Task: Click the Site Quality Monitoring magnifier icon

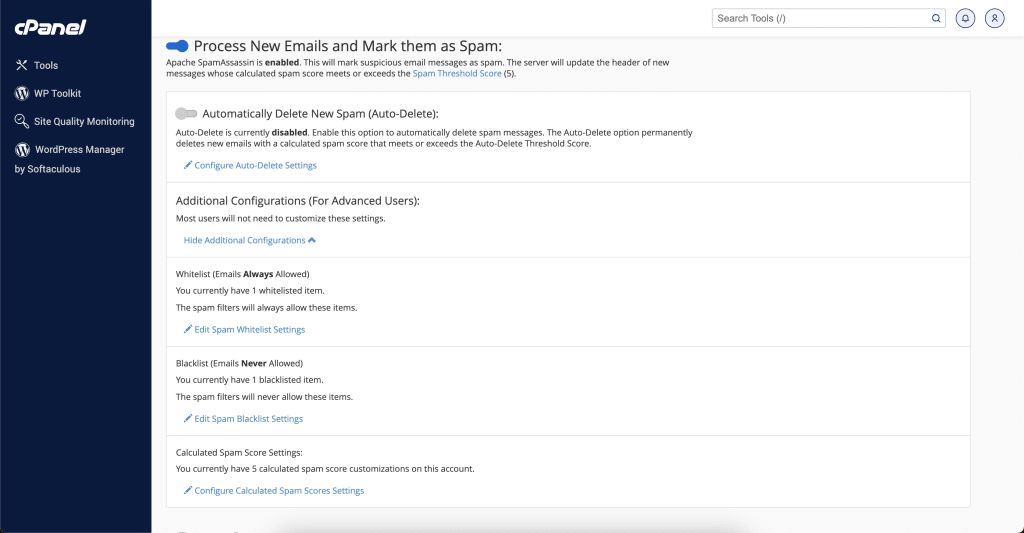Action: click(22, 121)
